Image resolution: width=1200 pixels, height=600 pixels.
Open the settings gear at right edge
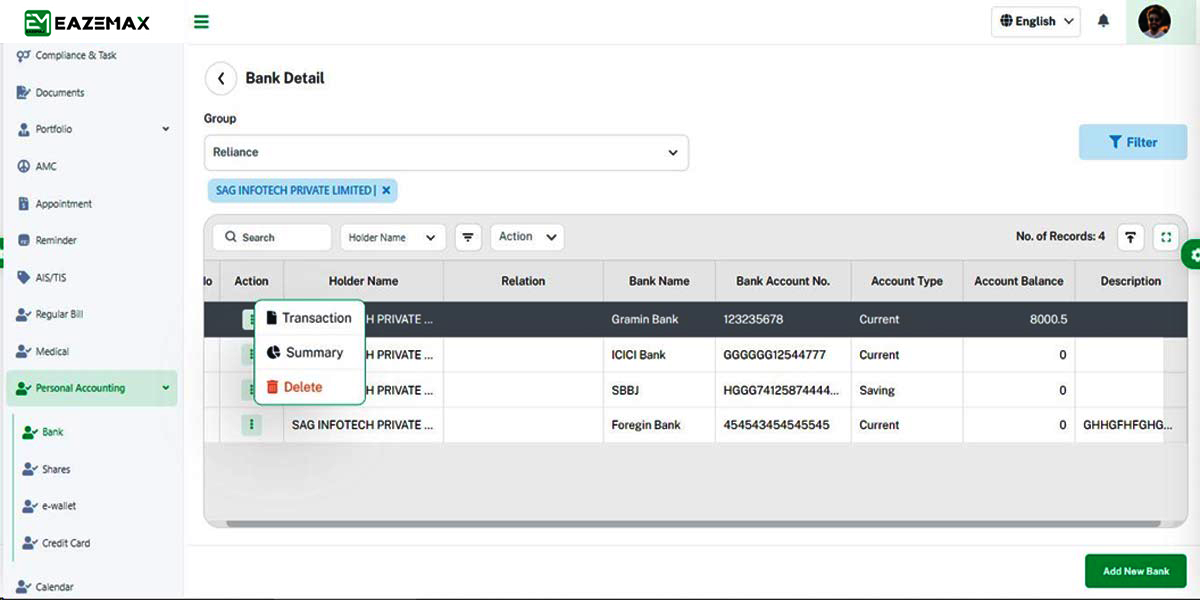coord(1193,256)
